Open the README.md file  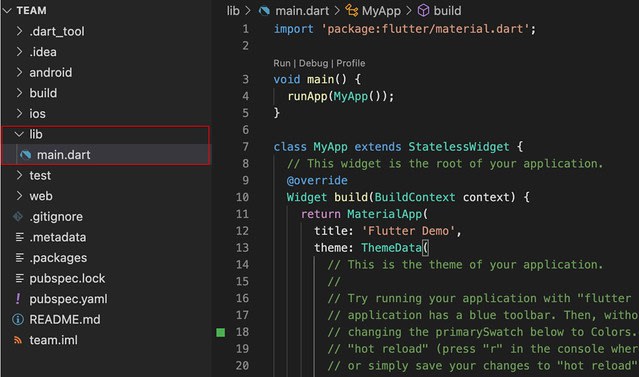click(65, 320)
